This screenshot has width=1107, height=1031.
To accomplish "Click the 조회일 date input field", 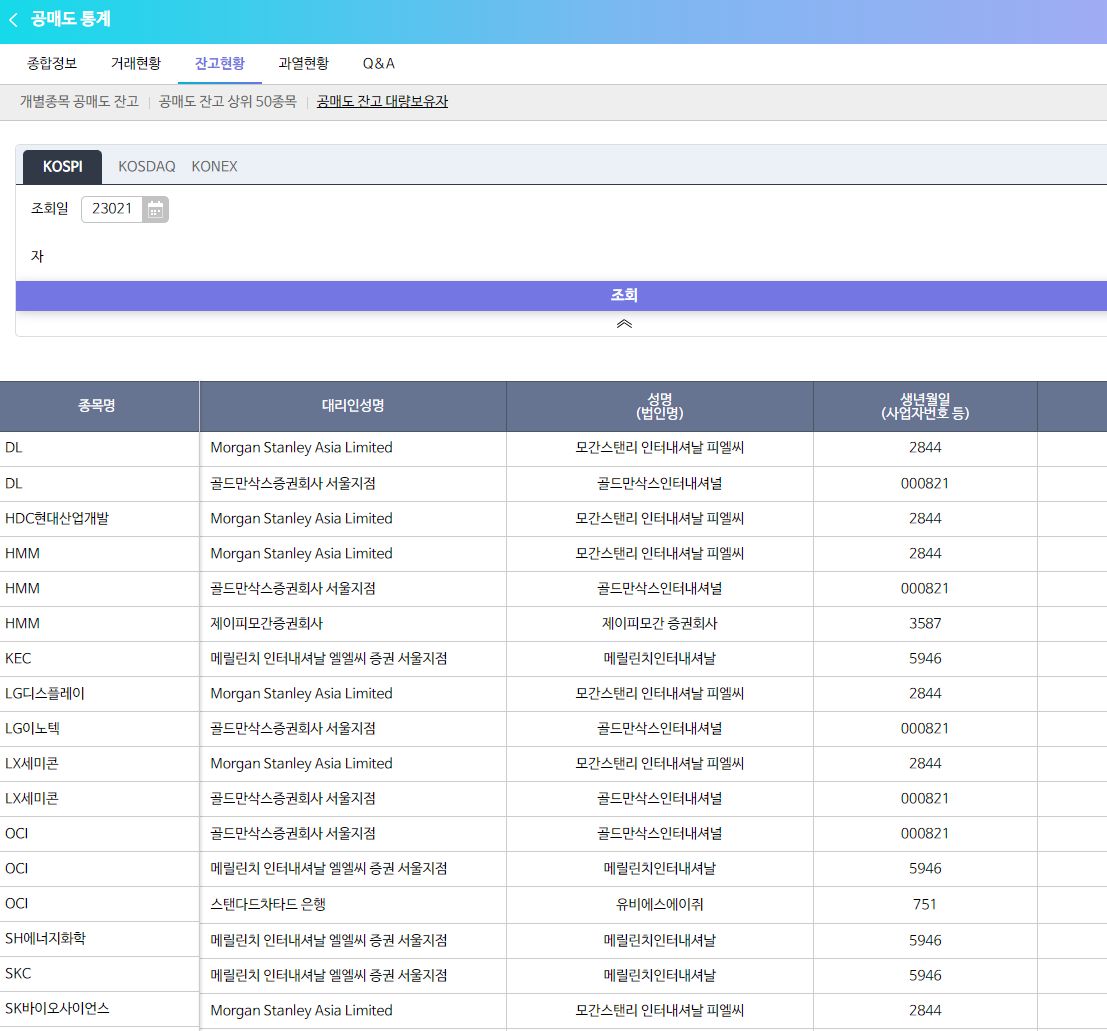I will click(112, 210).
